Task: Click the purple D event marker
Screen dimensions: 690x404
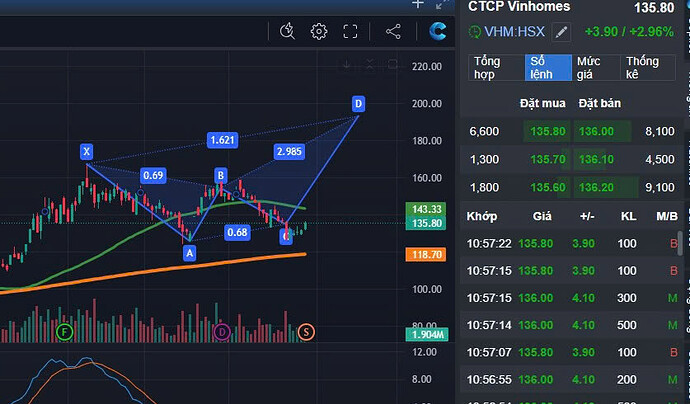Action: tap(222, 332)
